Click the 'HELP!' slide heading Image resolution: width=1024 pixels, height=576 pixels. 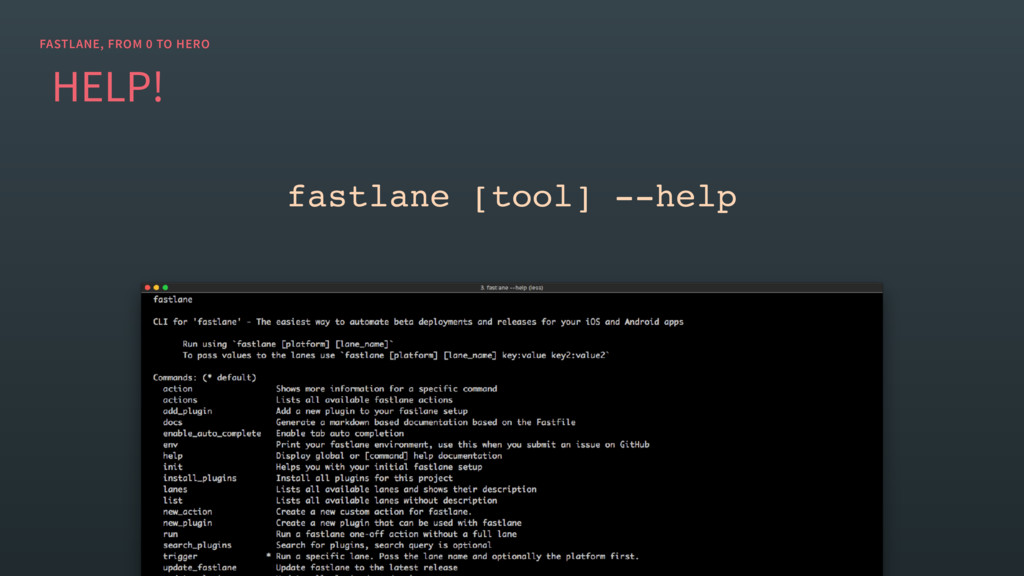(x=107, y=87)
